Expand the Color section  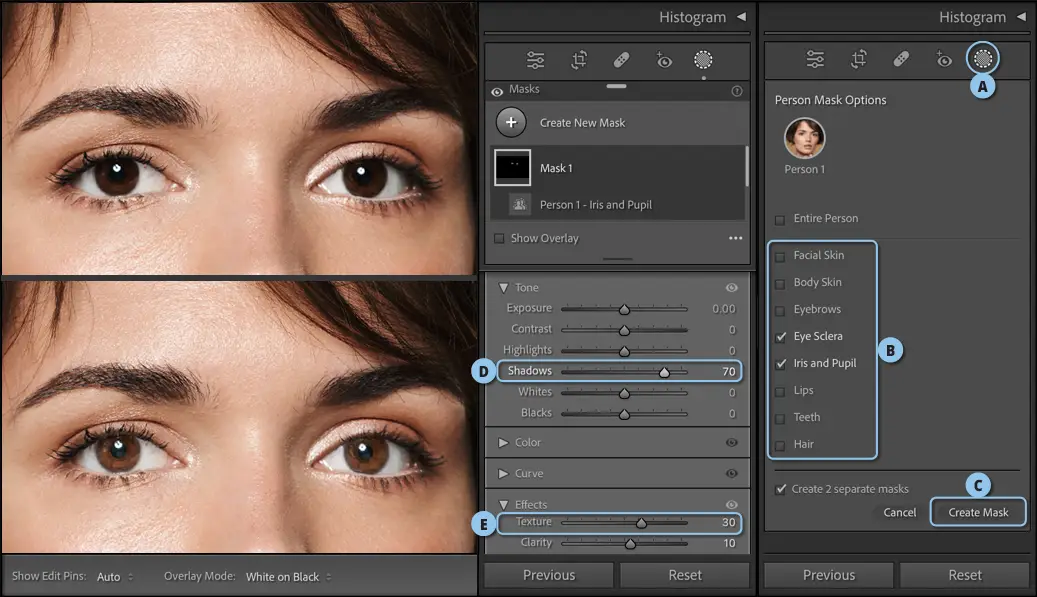click(503, 442)
